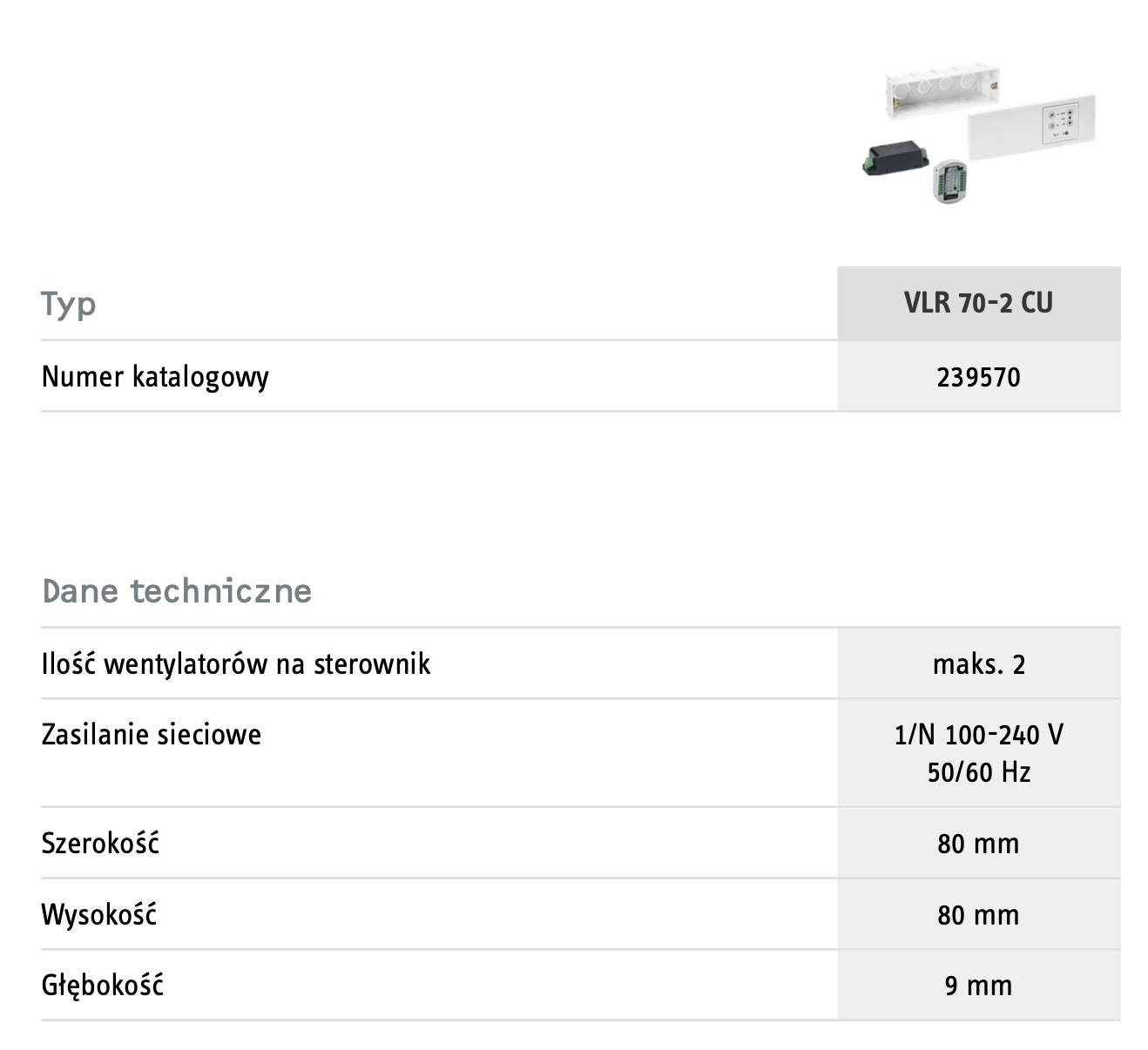The image size is (1148, 1050).
Task: Select the 'VLR 70-2 CU' type cell
Action: 978,303
